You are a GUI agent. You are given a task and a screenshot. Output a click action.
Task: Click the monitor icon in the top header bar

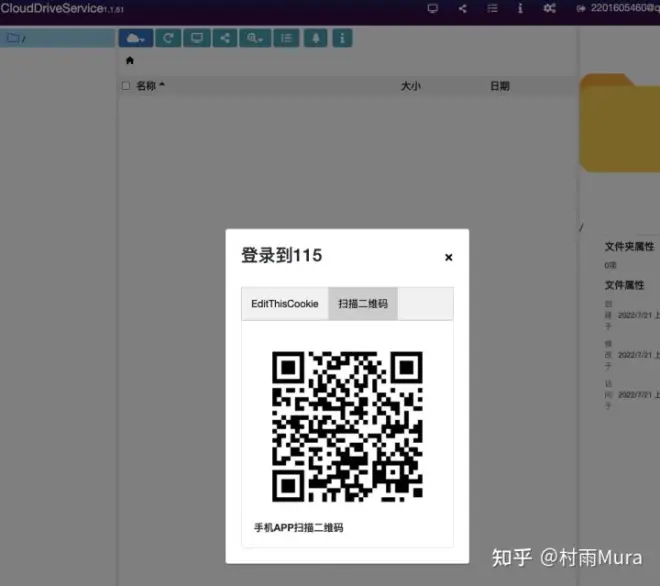(x=433, y=8)
